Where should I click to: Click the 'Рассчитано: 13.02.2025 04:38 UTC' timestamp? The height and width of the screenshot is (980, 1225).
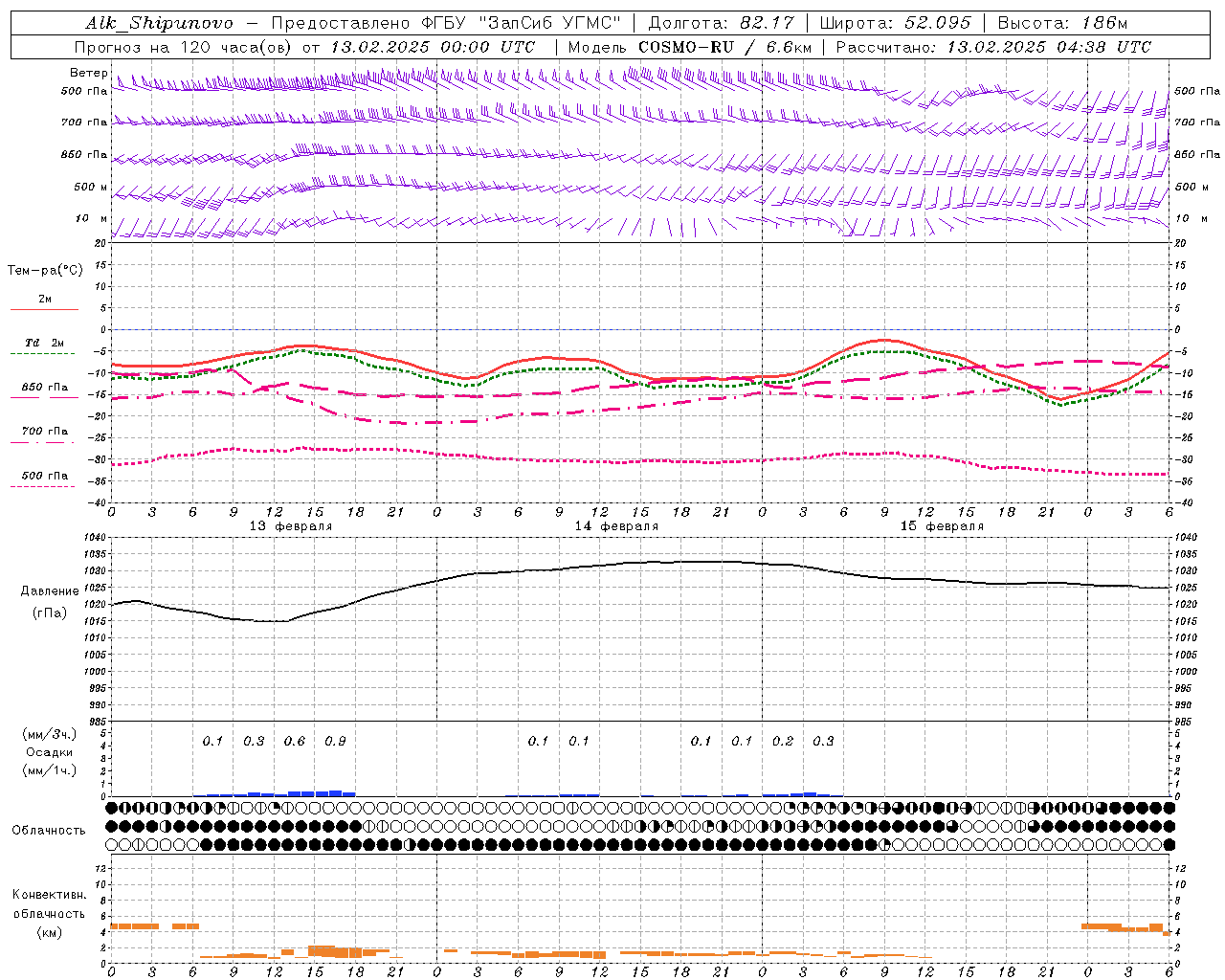coord(993,47)
